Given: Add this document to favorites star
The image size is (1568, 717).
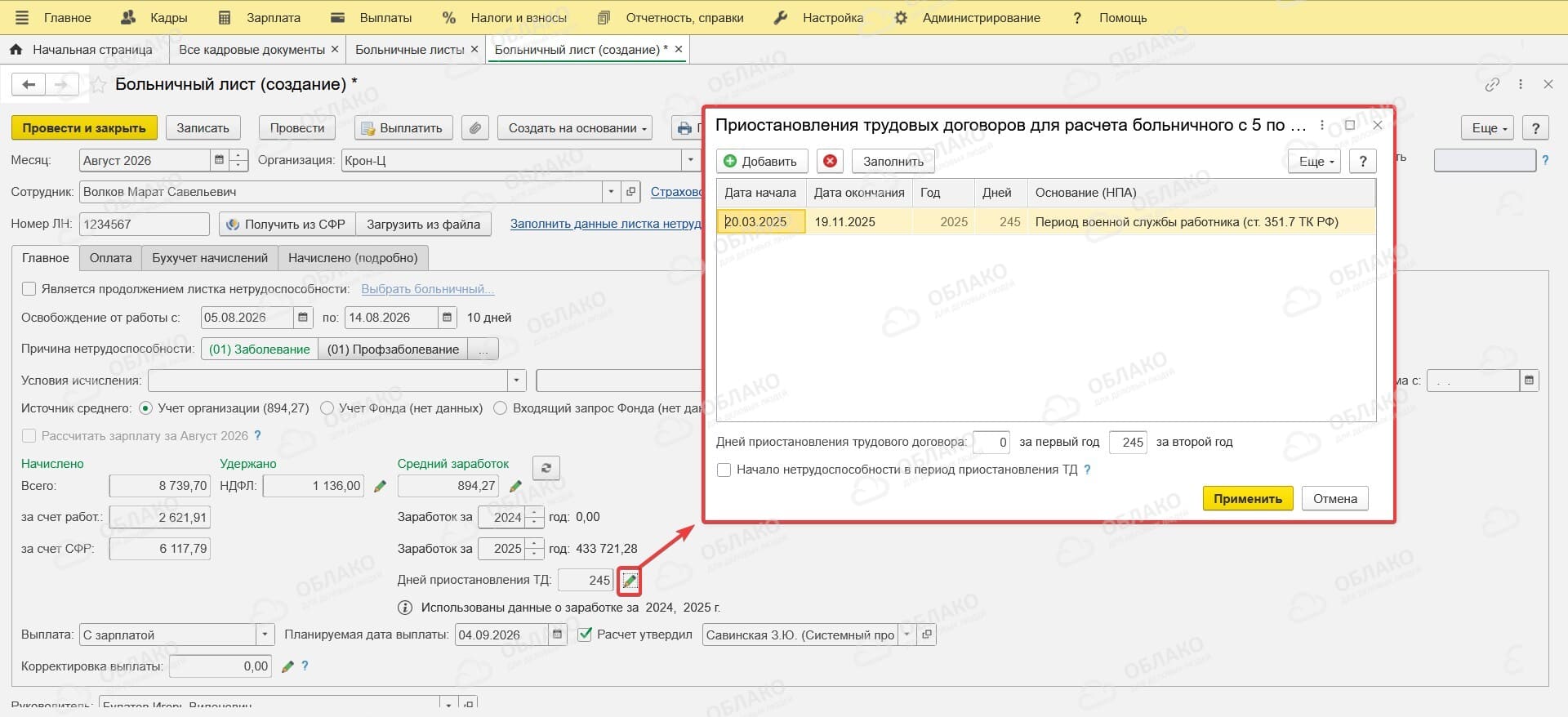Looking at the screenshot, I should pos(97,85).
